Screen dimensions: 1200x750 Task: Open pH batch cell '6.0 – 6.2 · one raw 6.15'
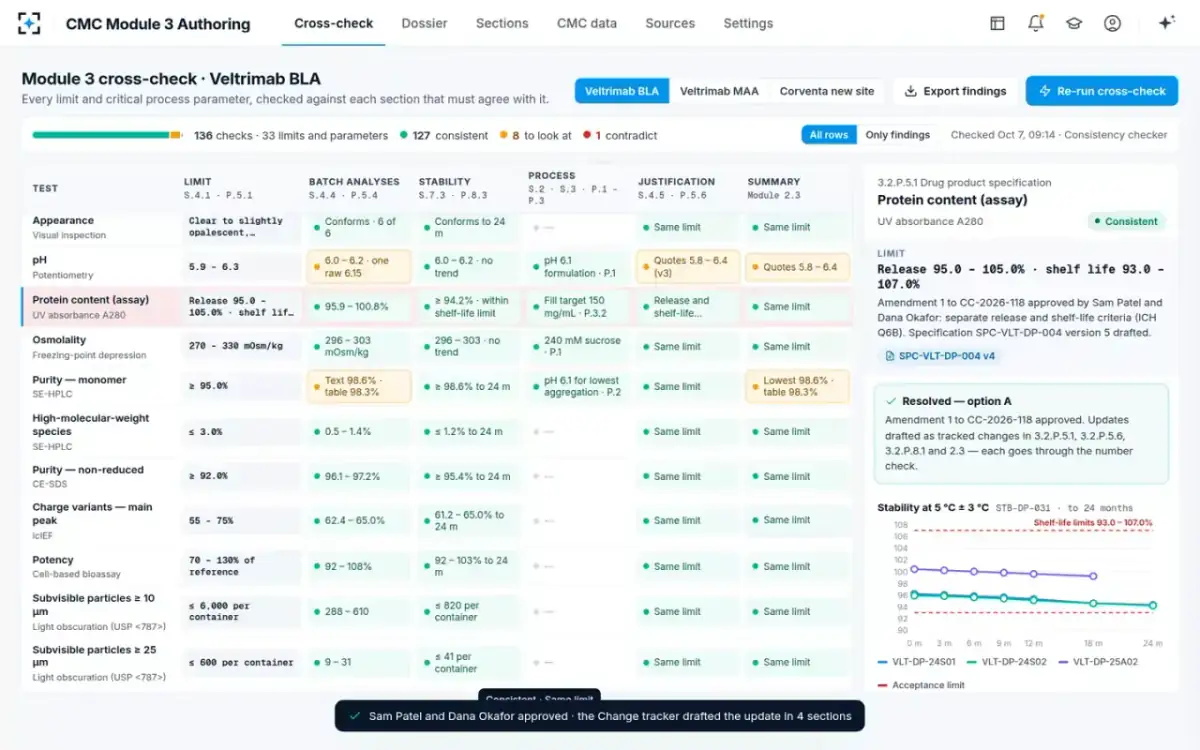click(360, 267)
